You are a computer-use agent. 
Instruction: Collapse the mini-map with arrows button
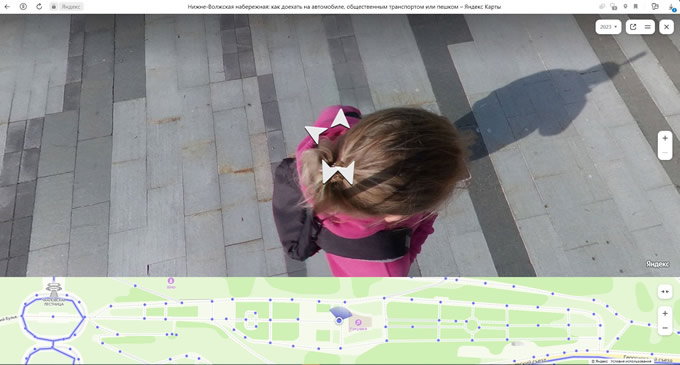pyautogui.click(x=665, y=292)
